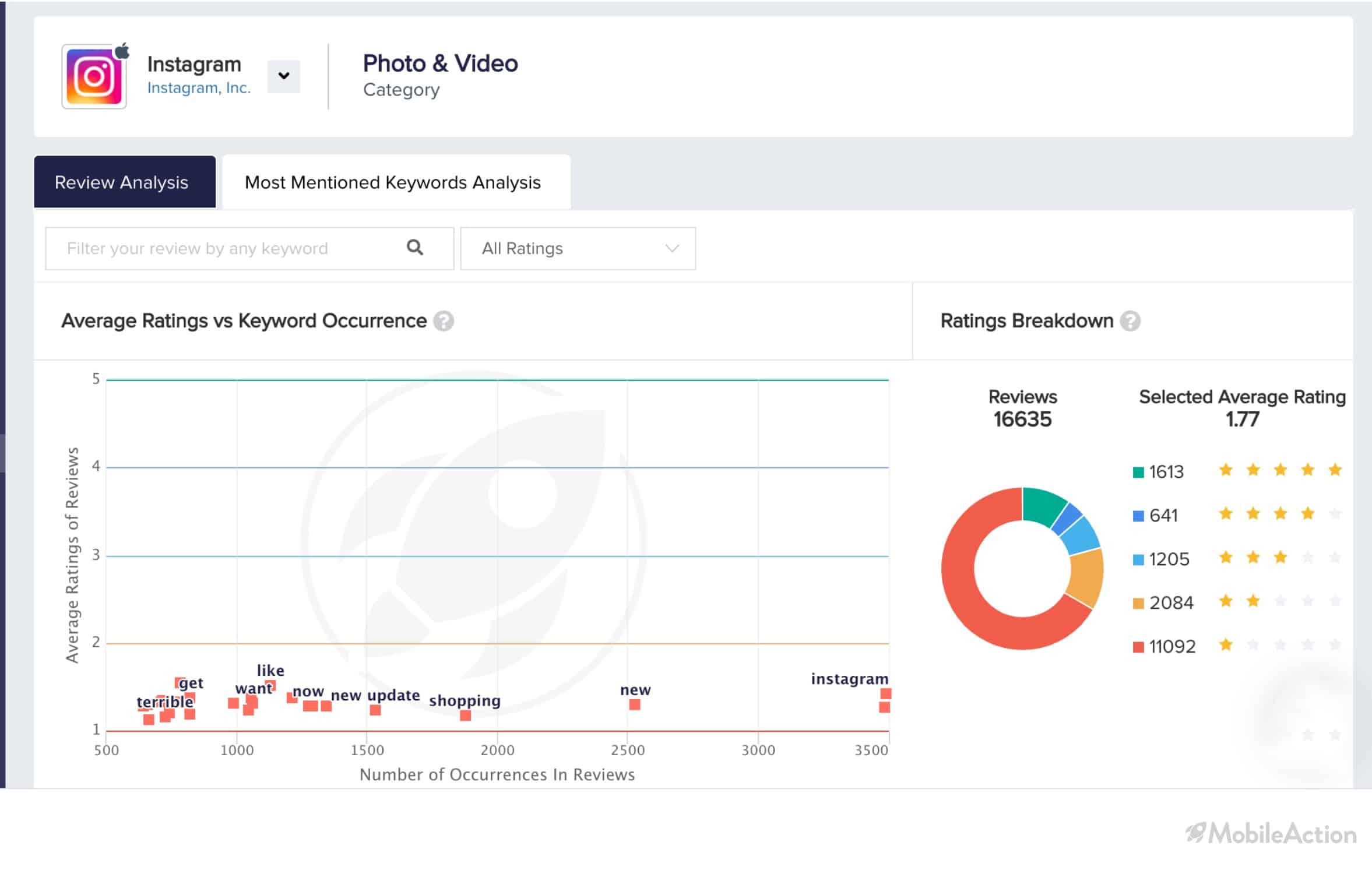This screenshot has width=1372, height=874.
Task: Toggle the light-blue 1205 legend swatch
Action: pyautogui.click(x=1138, y=559)
